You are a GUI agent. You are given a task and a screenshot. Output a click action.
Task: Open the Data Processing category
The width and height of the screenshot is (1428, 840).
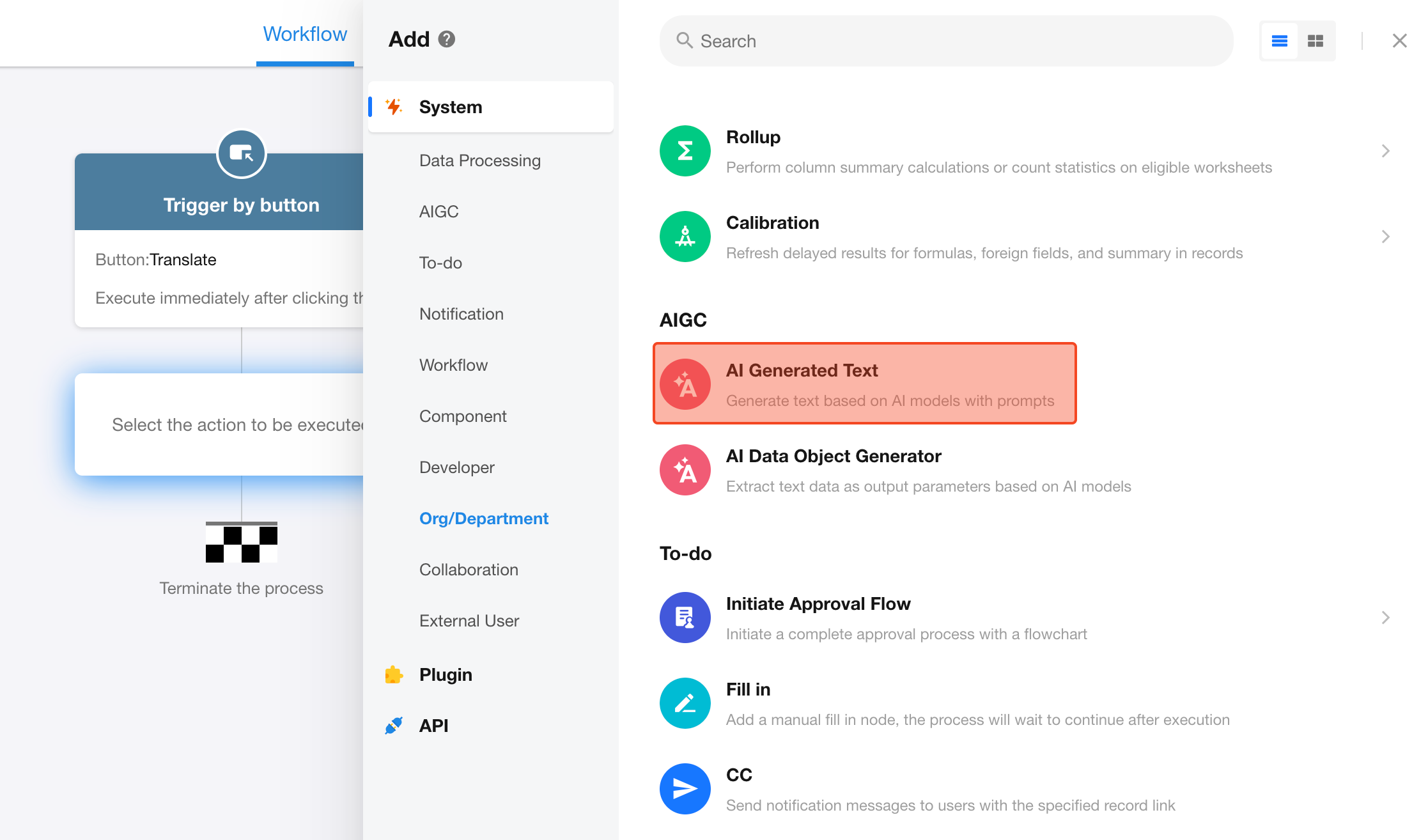480,160
